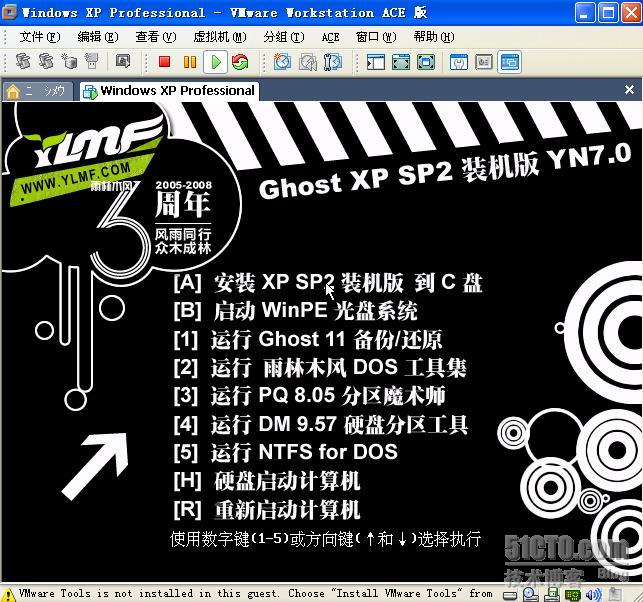Click the new virtual machine sparkle icon
643x602 pixels.
click(x=69, y=62)
